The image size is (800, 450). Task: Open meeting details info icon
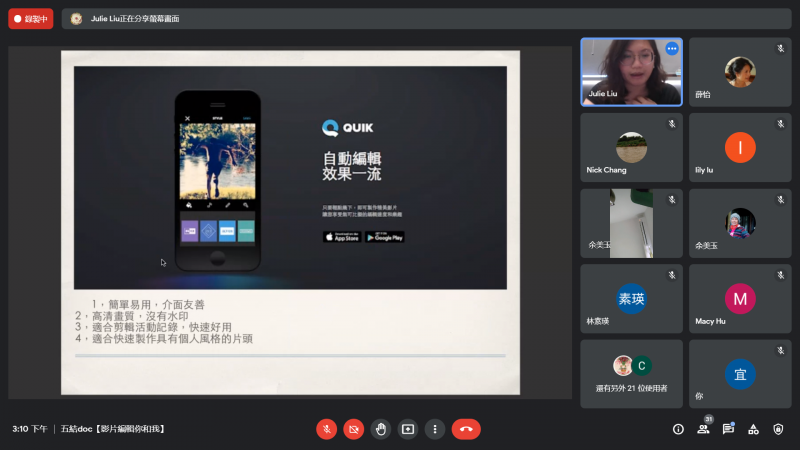[678, 429]
